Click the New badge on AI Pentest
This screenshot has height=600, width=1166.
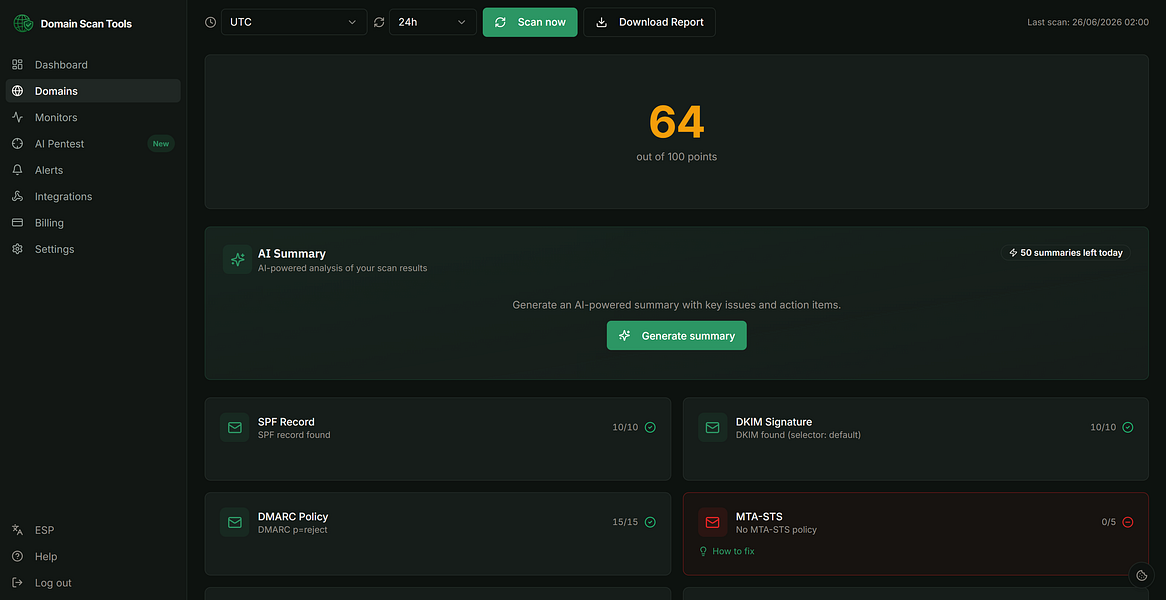[x=161, y=143]
